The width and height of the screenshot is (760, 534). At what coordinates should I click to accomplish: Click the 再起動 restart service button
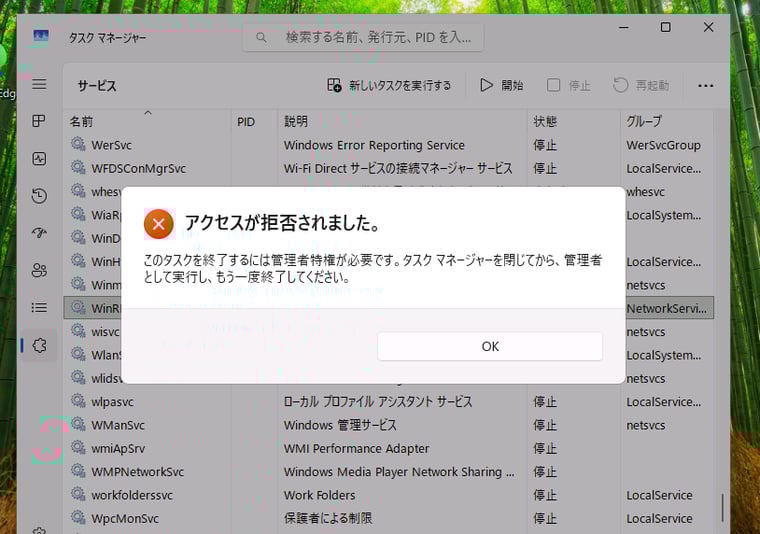[x=641, y=86]
